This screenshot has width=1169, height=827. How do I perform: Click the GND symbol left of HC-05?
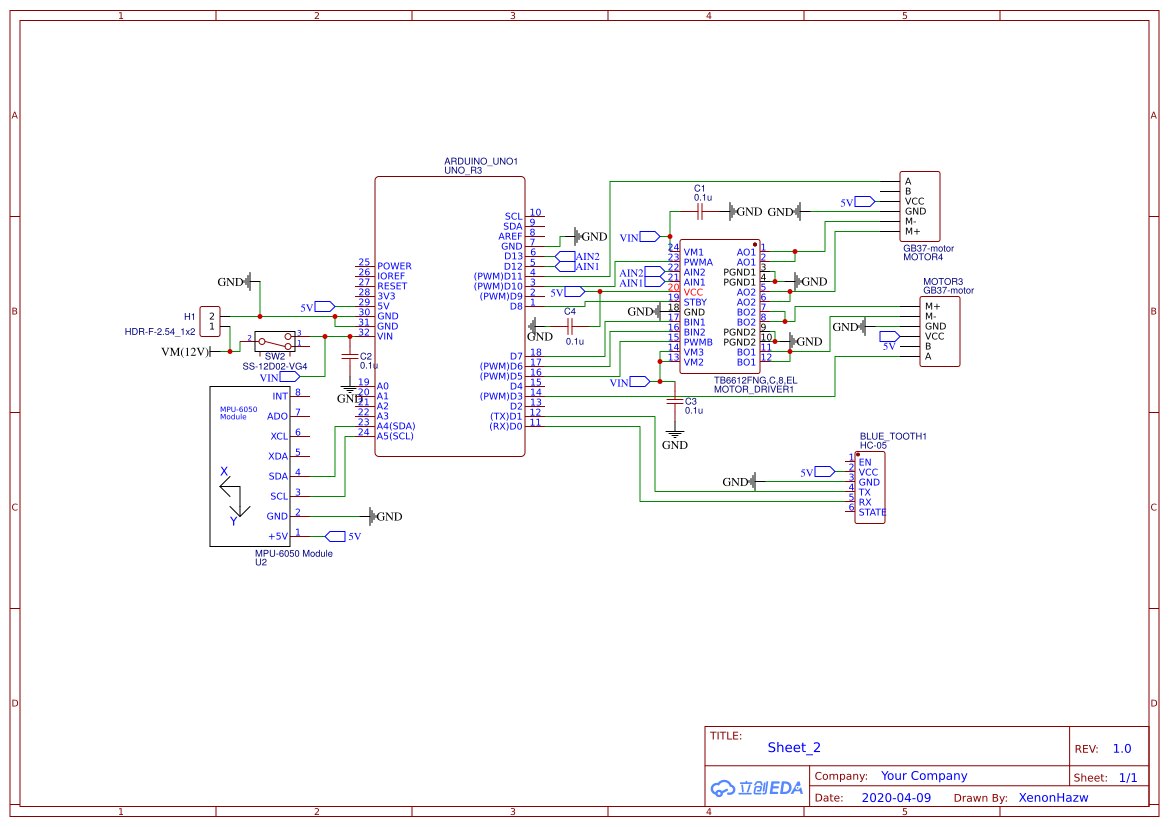tap(739, 482)
